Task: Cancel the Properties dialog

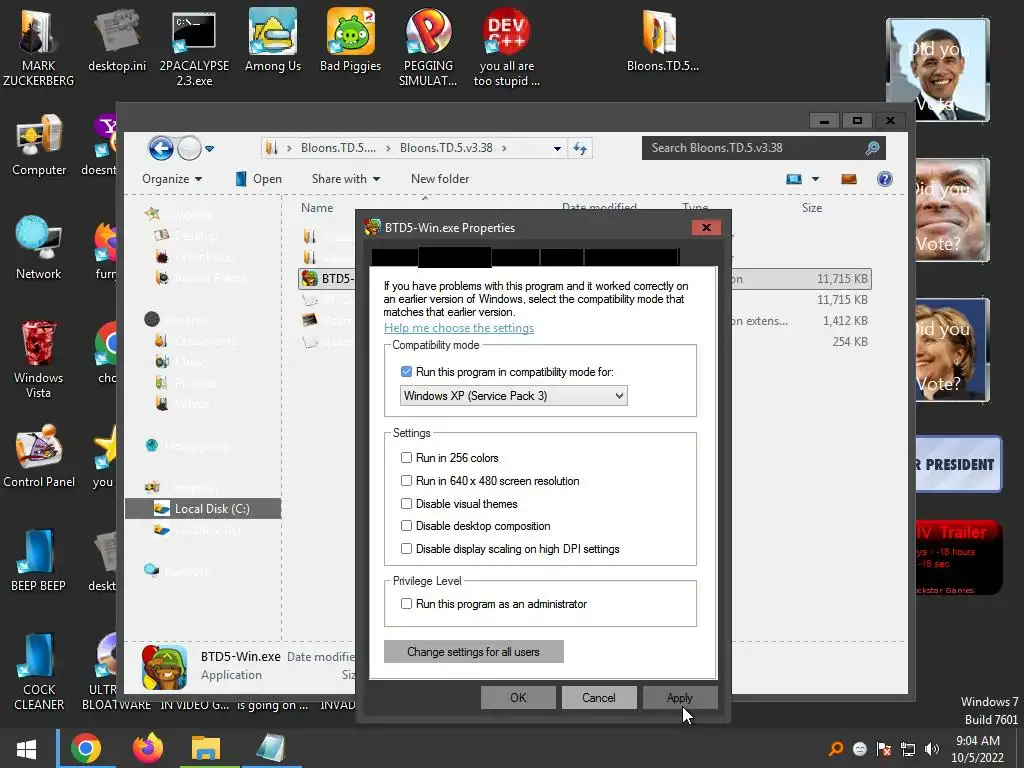Action: coord(599,697)
